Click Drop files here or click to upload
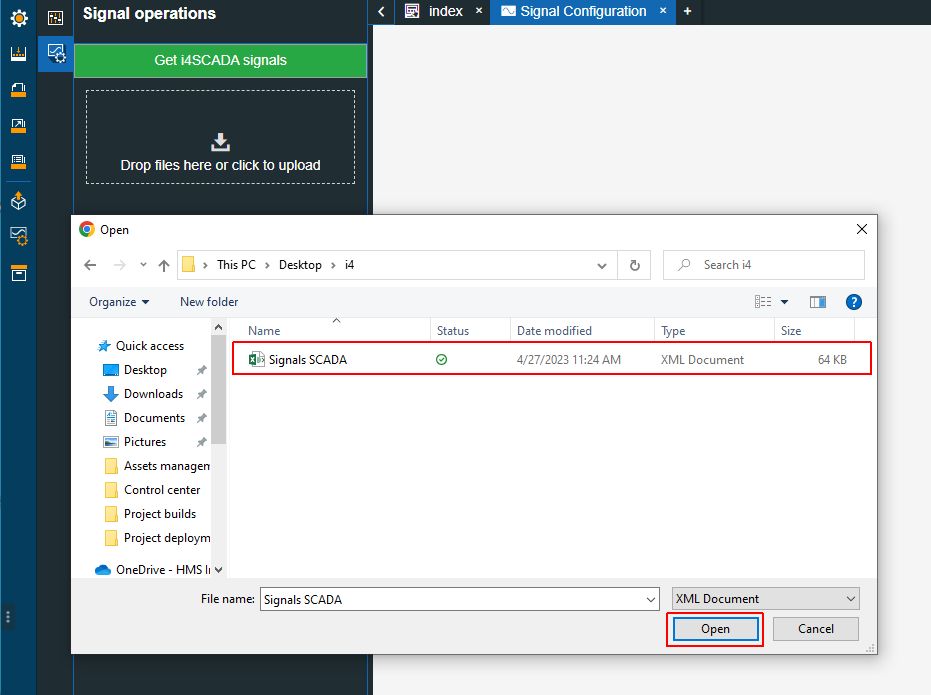 tap(220, 137)
